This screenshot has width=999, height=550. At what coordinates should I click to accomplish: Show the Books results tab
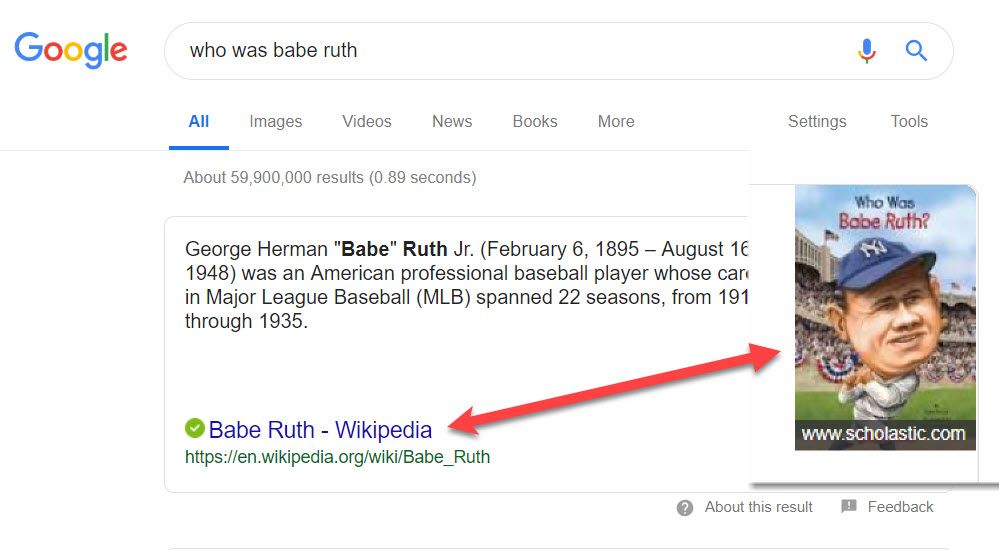(535, 122)
